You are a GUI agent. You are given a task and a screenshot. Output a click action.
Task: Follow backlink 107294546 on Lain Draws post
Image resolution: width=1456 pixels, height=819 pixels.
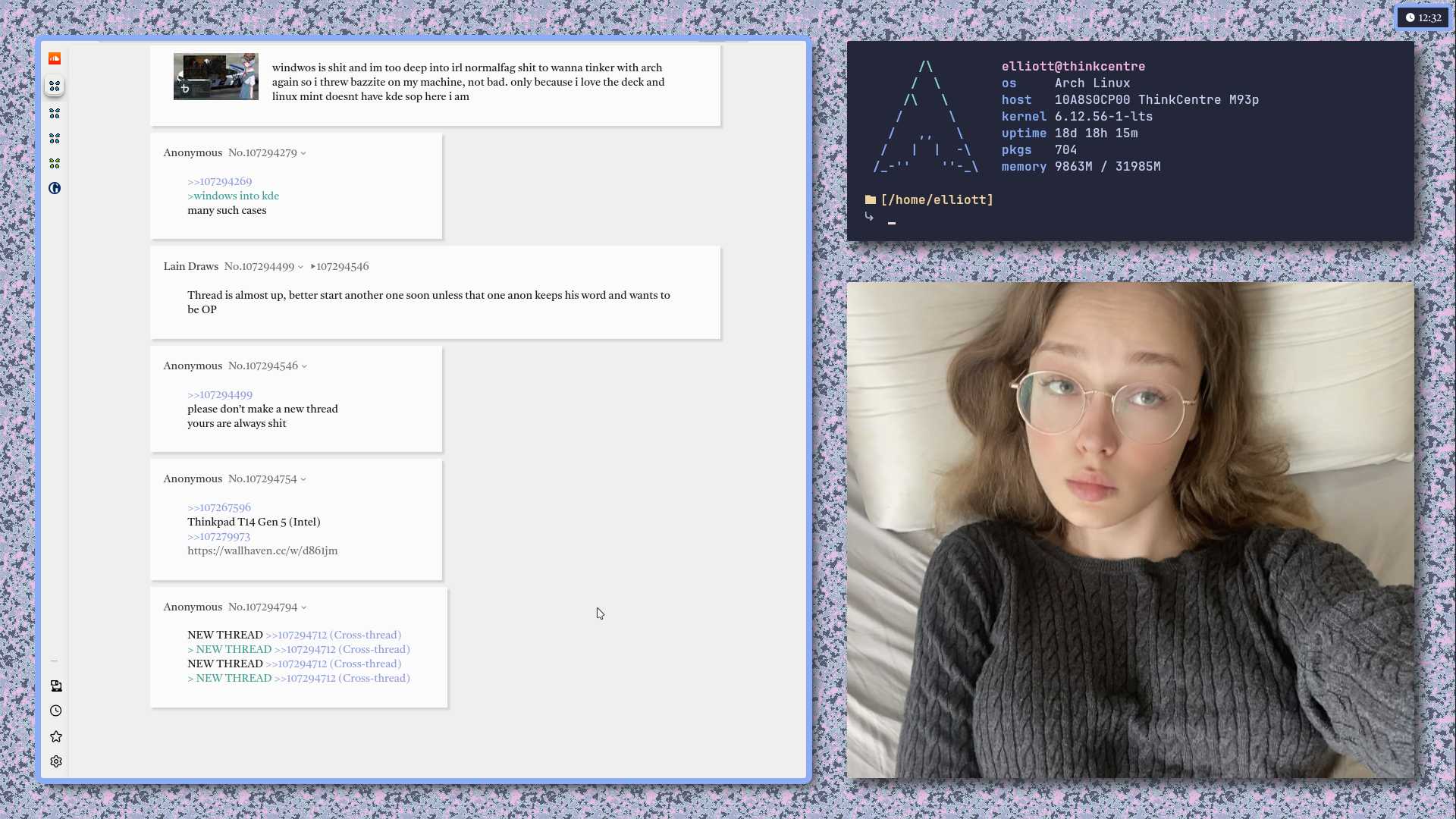pyautogui.click(x=341, y=267)
